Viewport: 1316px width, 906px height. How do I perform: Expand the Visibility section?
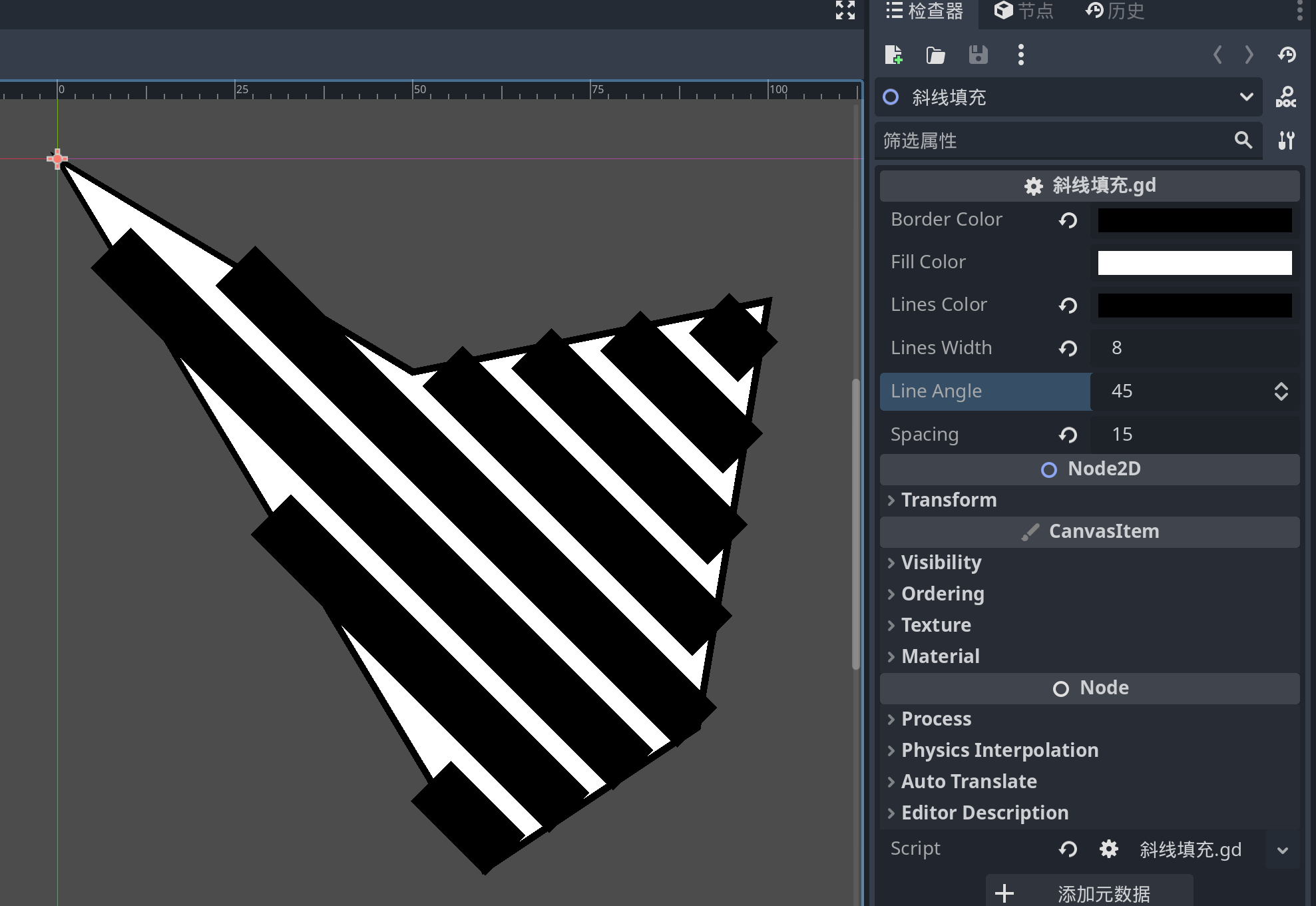(x=1090, y=563)
